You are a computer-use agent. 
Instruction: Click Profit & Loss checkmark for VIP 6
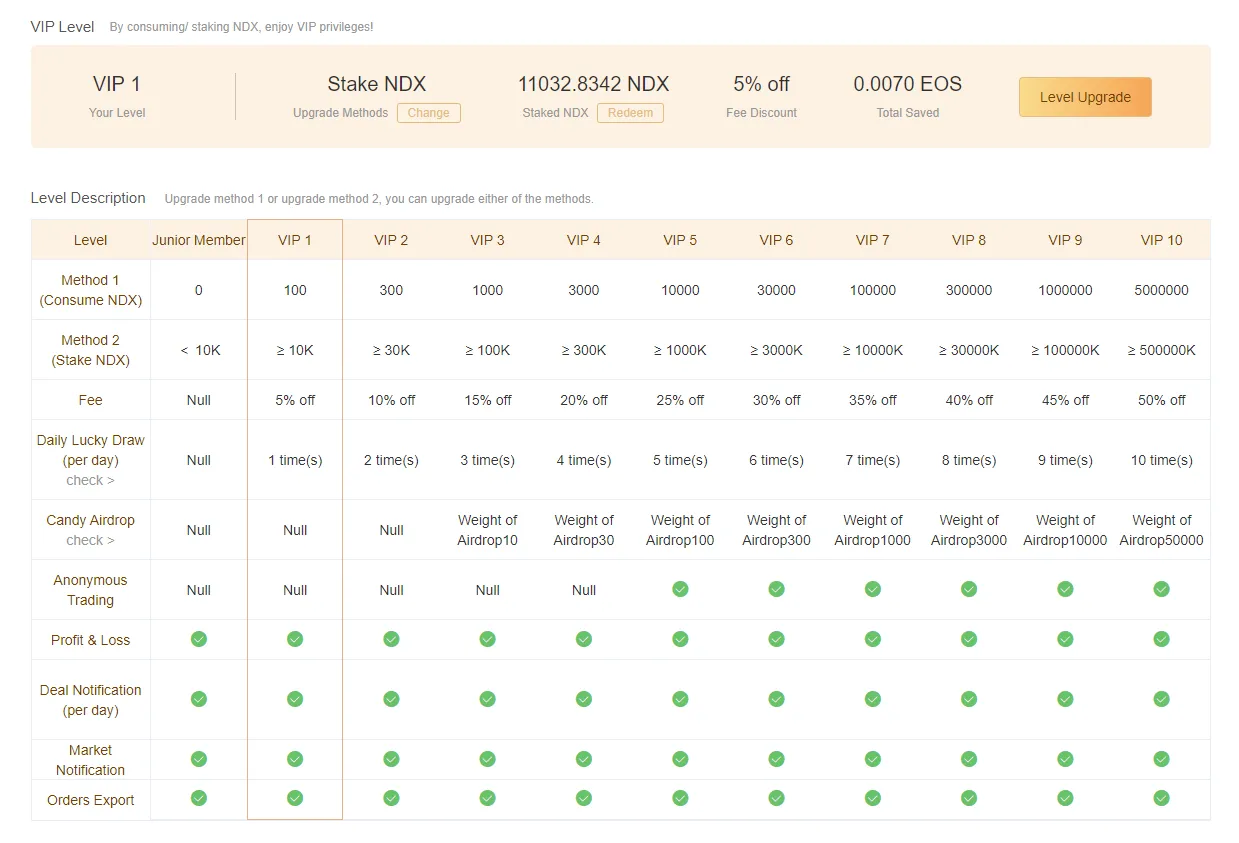tap(776, 639)
